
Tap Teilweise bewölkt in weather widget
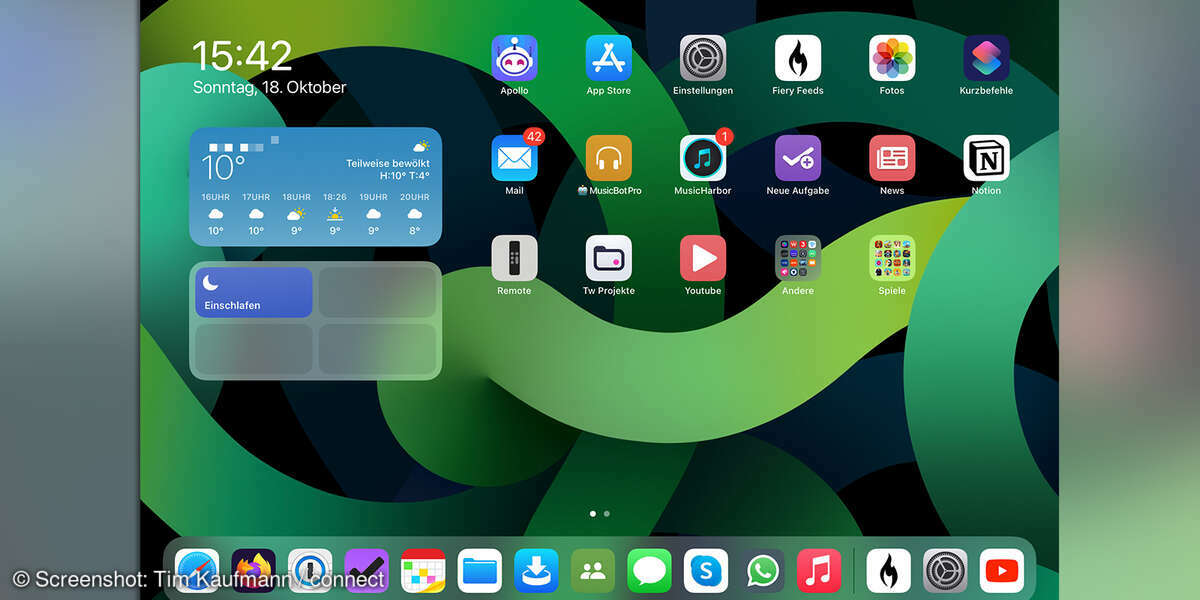388,163
